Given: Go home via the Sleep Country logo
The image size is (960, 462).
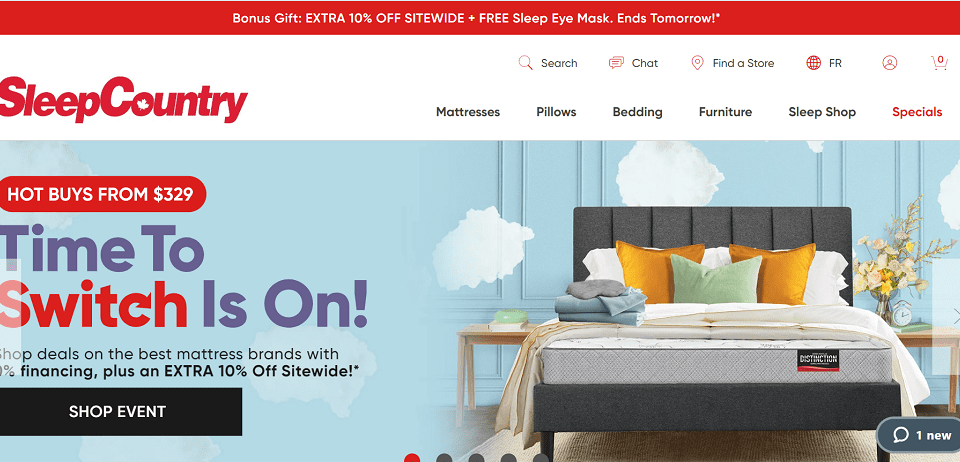Looking at the screenshot, I should coord(123,99).
